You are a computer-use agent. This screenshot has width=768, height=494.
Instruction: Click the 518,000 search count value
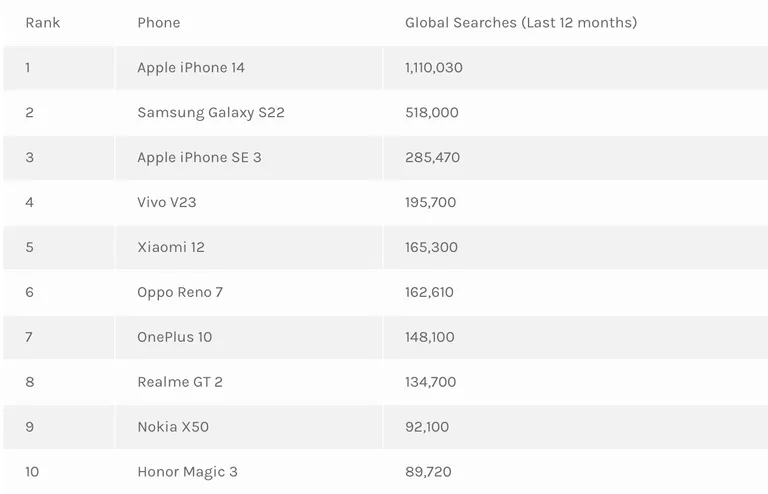pyautogui.click(x=432, y=113)
